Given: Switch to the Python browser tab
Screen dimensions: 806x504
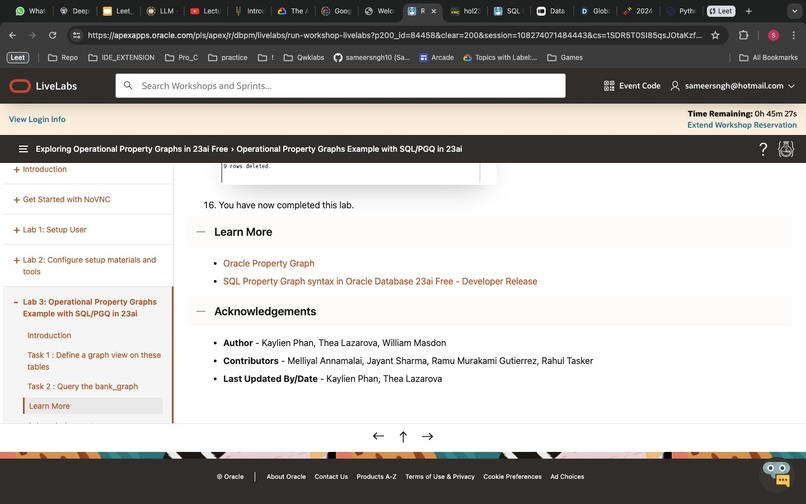Looking at the screenshot, I should (681, 11).
